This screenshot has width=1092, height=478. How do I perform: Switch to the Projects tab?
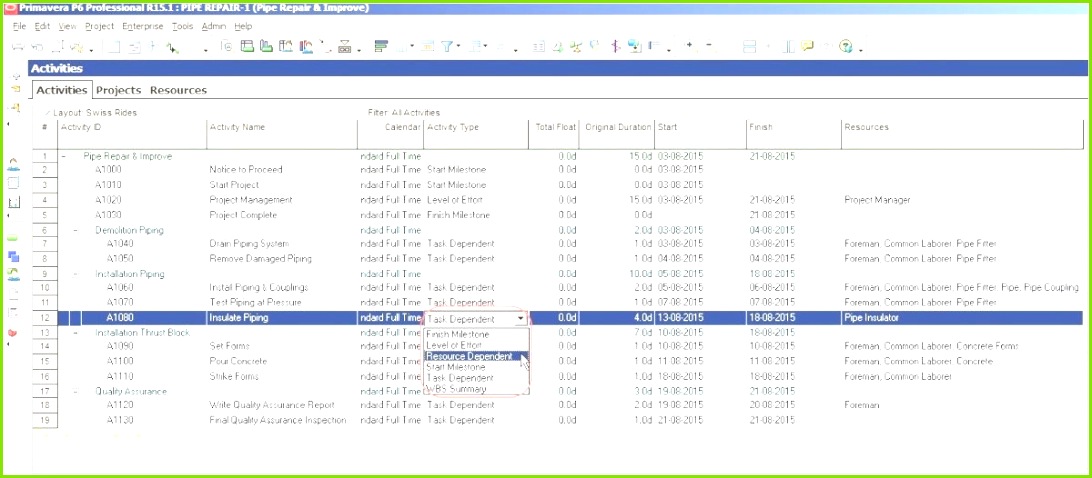click(118, 90)
